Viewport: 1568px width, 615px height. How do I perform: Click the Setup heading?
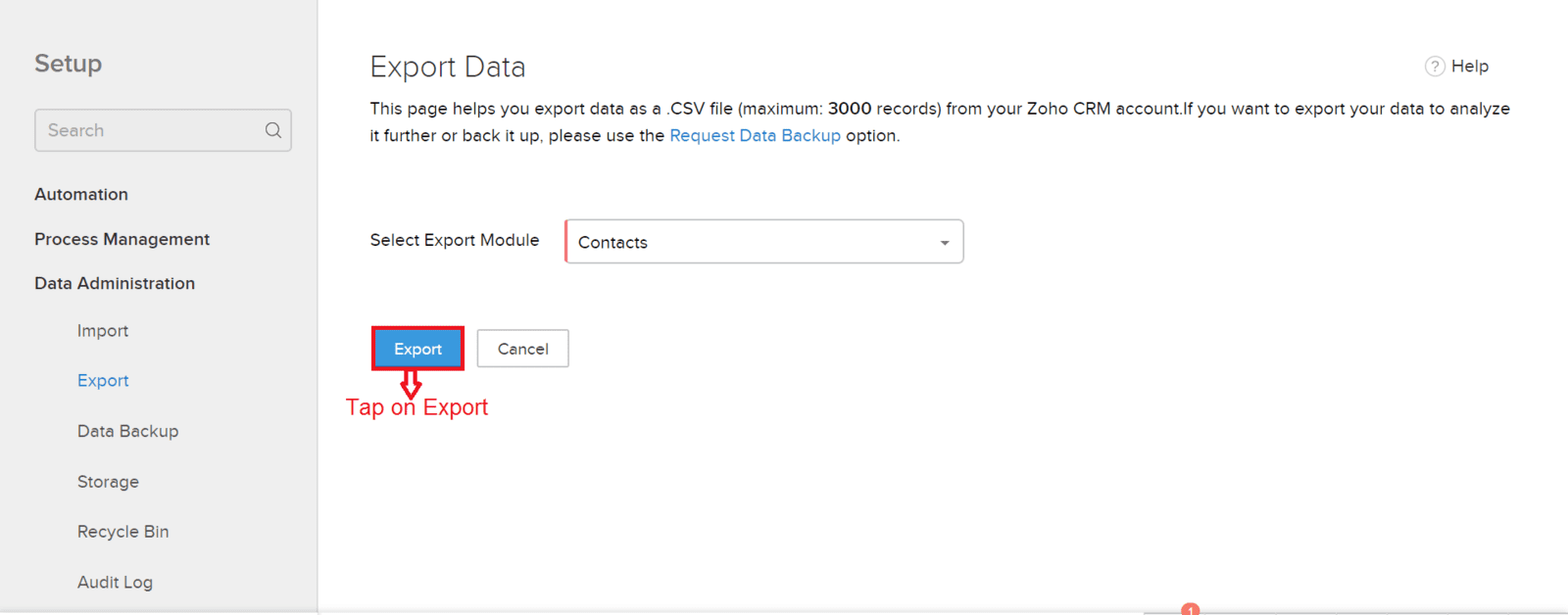(x=69, y=64)
